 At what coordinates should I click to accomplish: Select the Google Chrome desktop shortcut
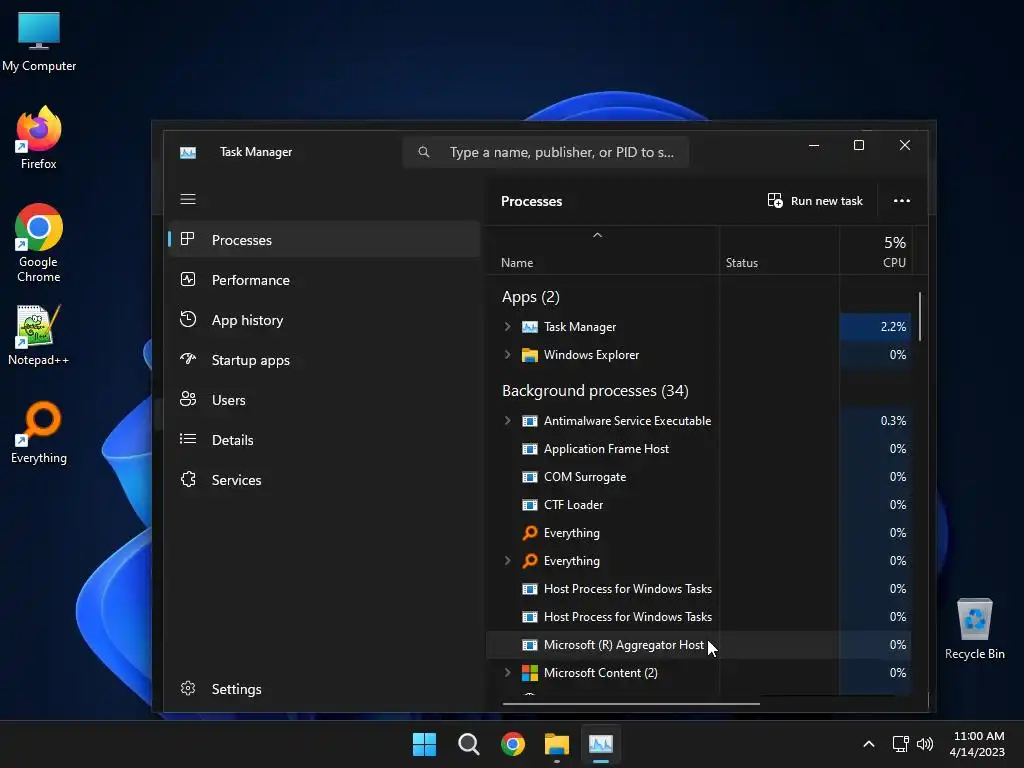tap(39, 243)
